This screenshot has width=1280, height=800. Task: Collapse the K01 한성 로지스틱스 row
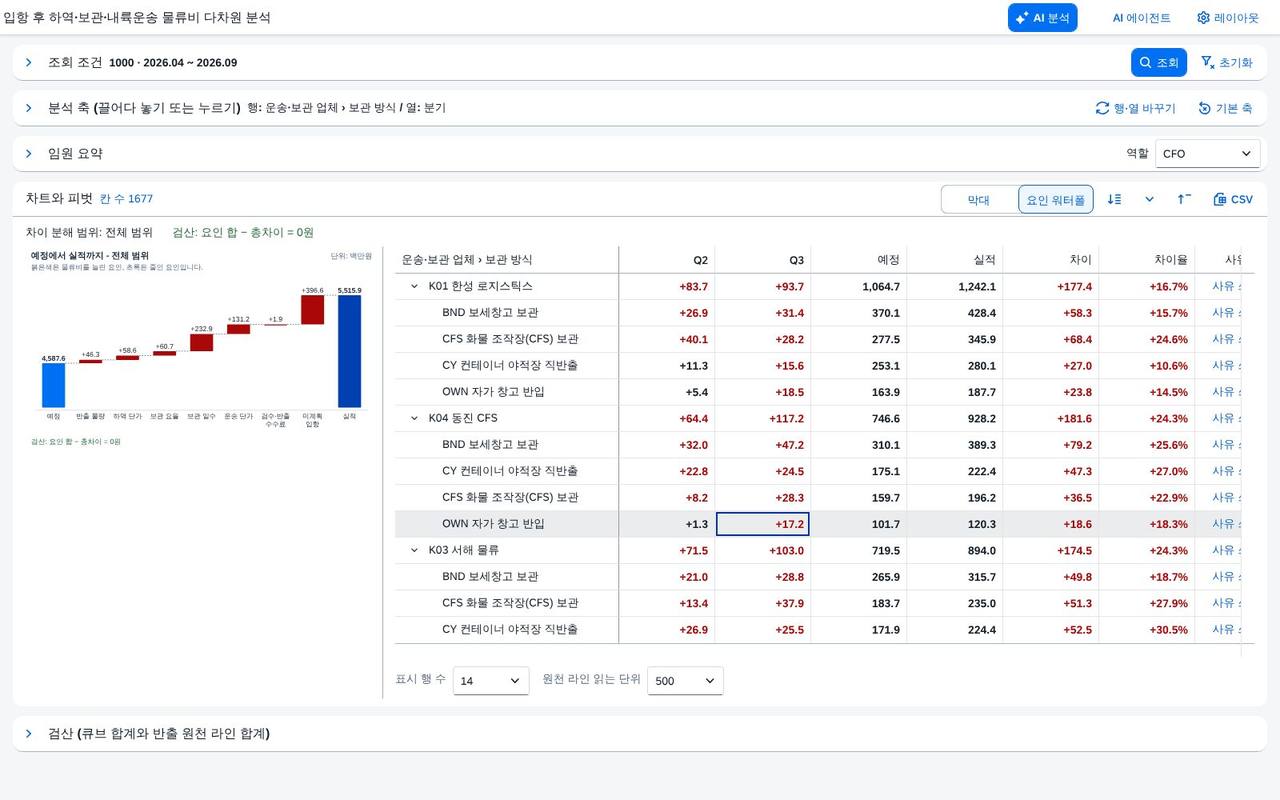click(415, 286)
